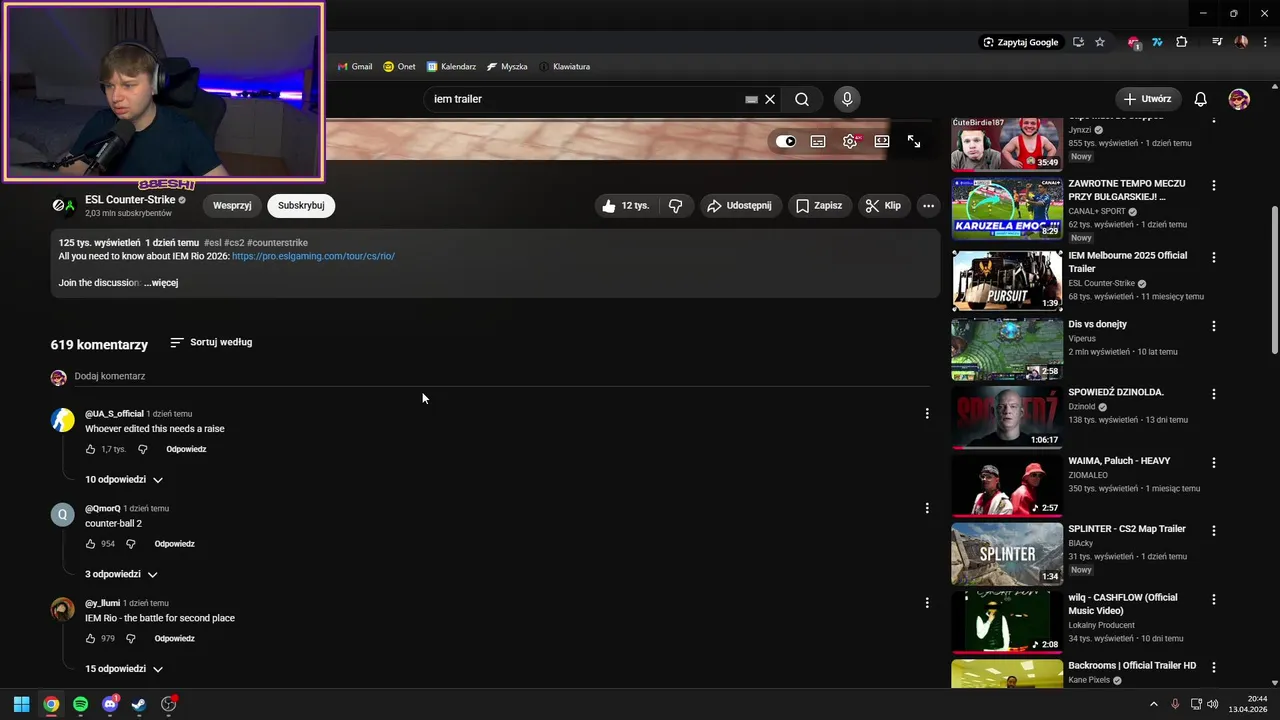This screenshot has width=1280, height=720.
Task: Like the counter-ball 2 comment
Action: (x=91, y=544)
